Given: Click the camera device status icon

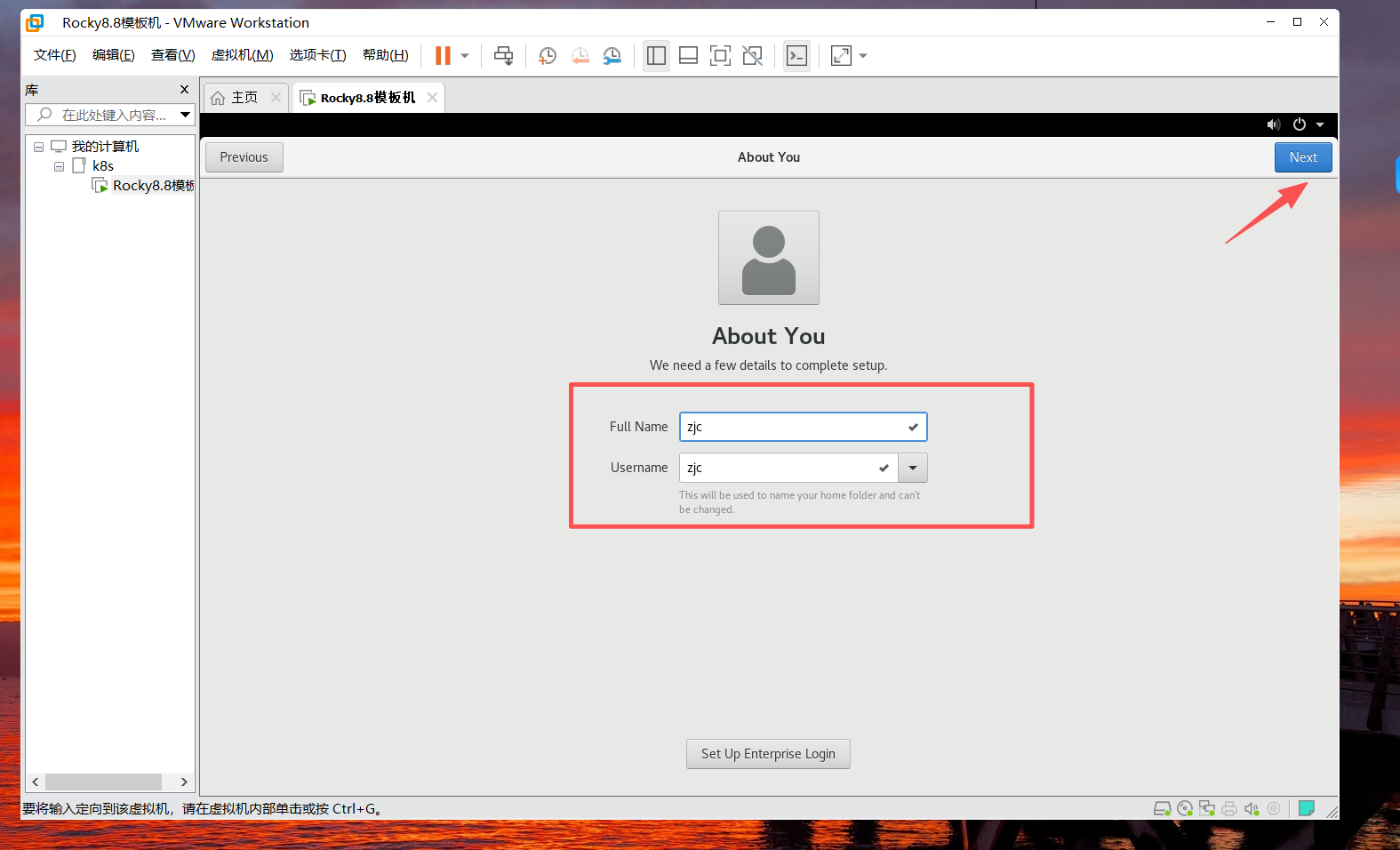Looking at the screenshot, I should click(1274, 808).
